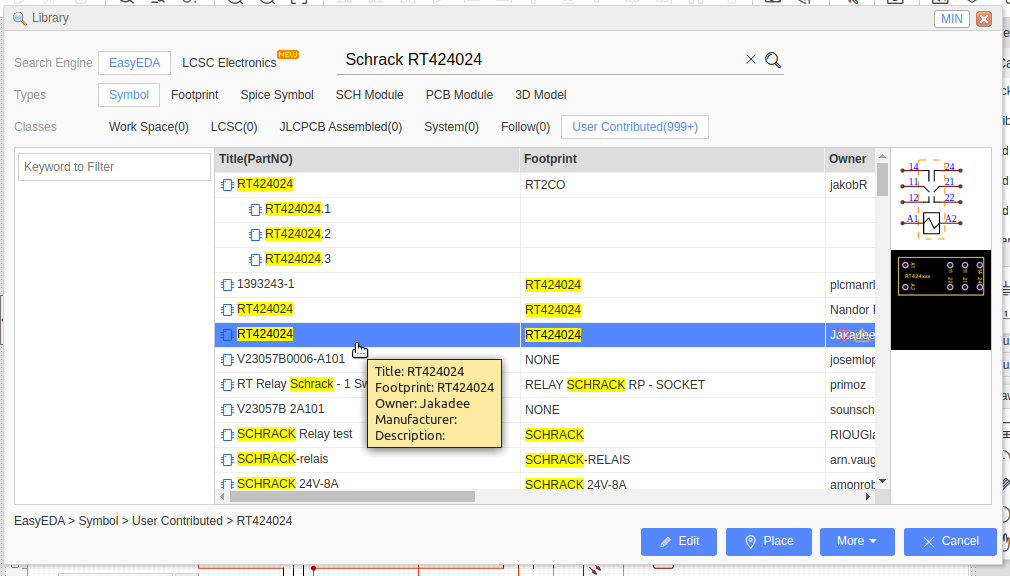Image resolution: width=1010 pixels, height=576 pixels.
Task: Click symbol icon of RT424024.3 sub-part
Action: click(x=255, y=260)
